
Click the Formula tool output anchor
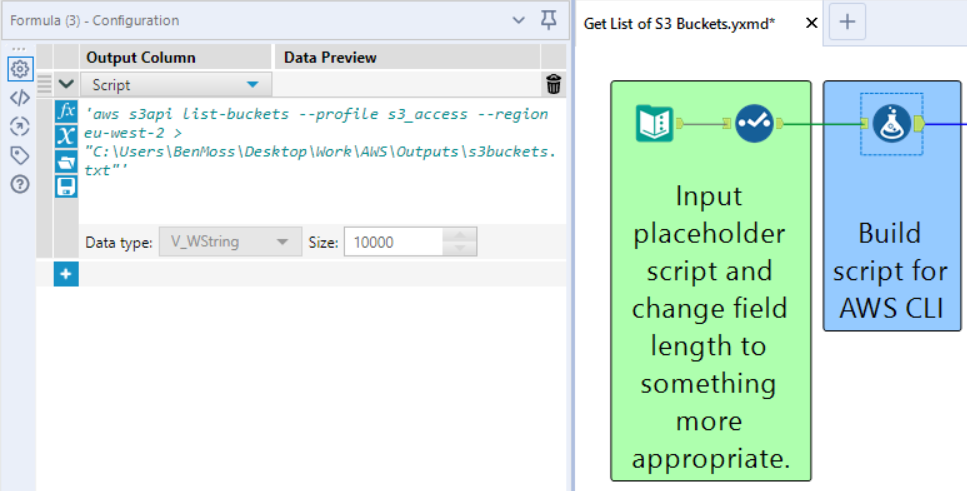tap(919, 124)
